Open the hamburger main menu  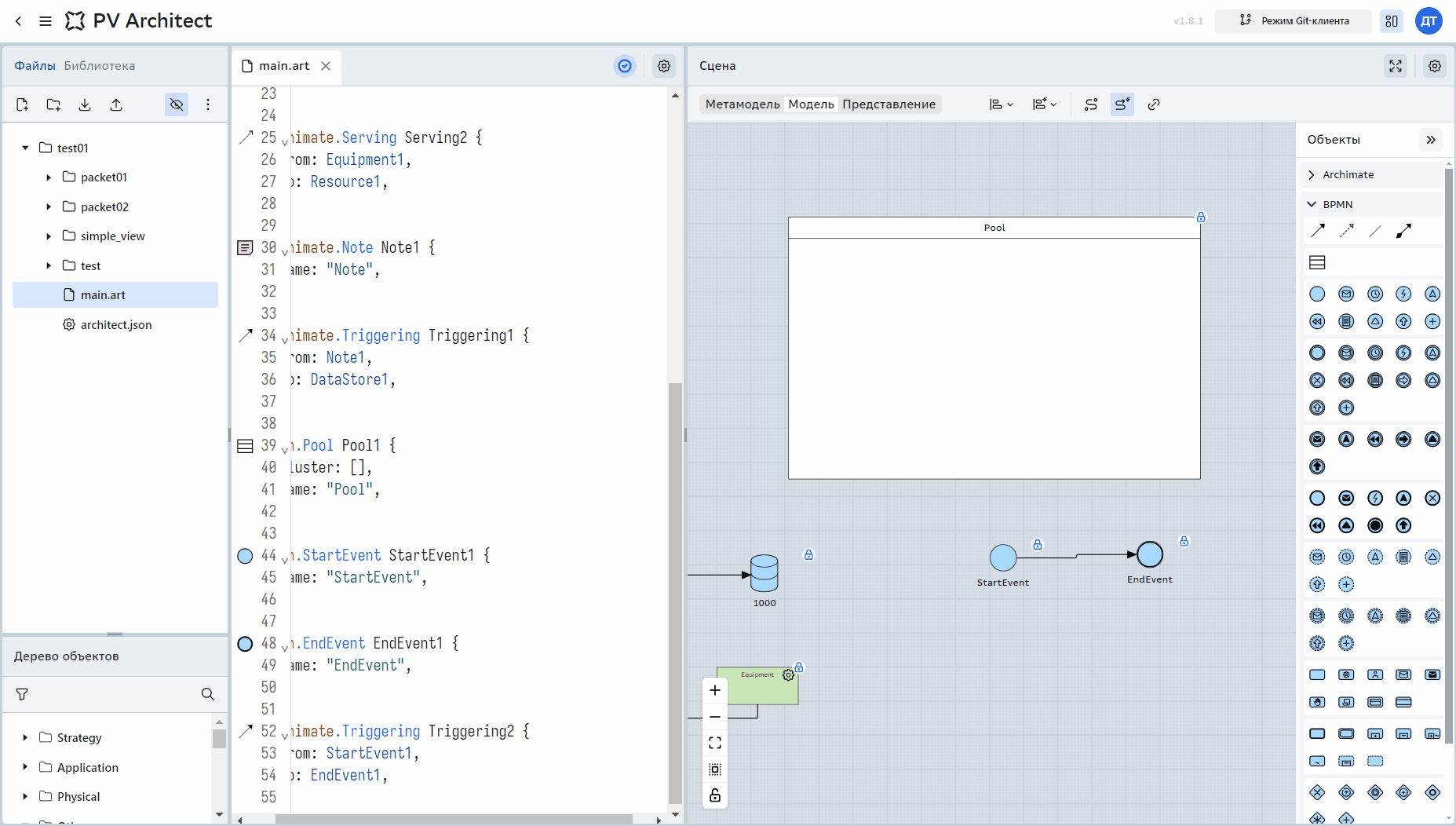46,21
